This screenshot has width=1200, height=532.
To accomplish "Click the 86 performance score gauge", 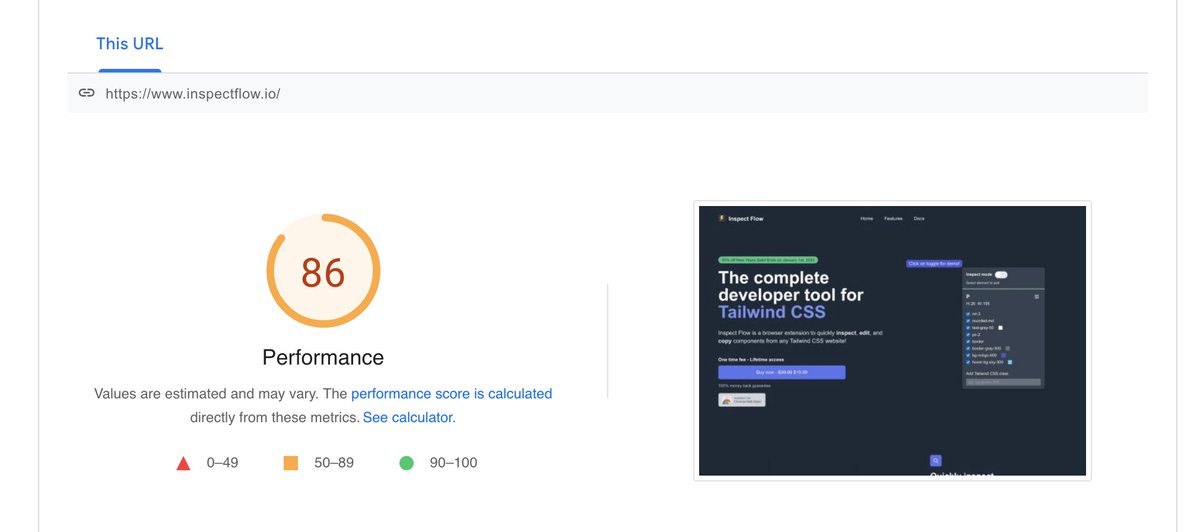I will pyautogui.click(x=323, y=271).
